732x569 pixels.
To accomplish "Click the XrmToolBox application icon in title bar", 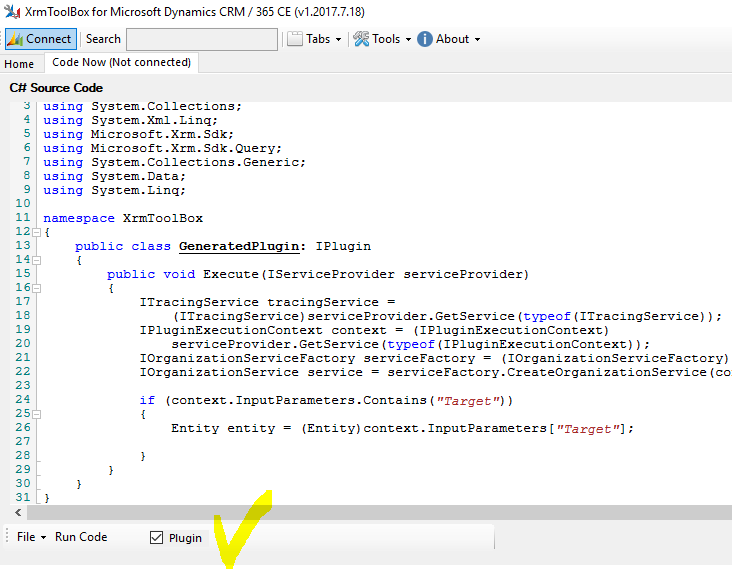I will (12, 11).
